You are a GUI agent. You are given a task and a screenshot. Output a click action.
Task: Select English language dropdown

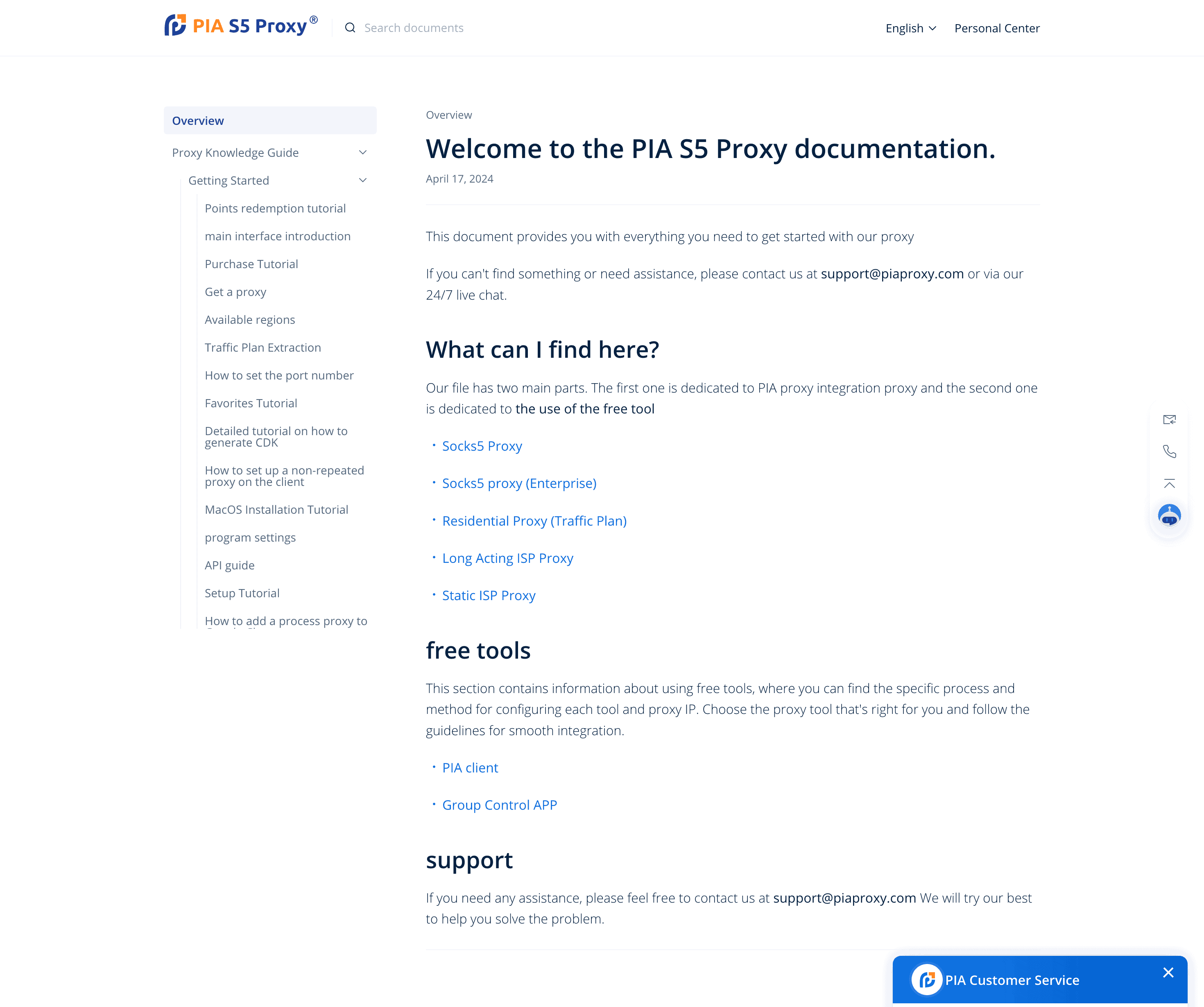[909, 28]
